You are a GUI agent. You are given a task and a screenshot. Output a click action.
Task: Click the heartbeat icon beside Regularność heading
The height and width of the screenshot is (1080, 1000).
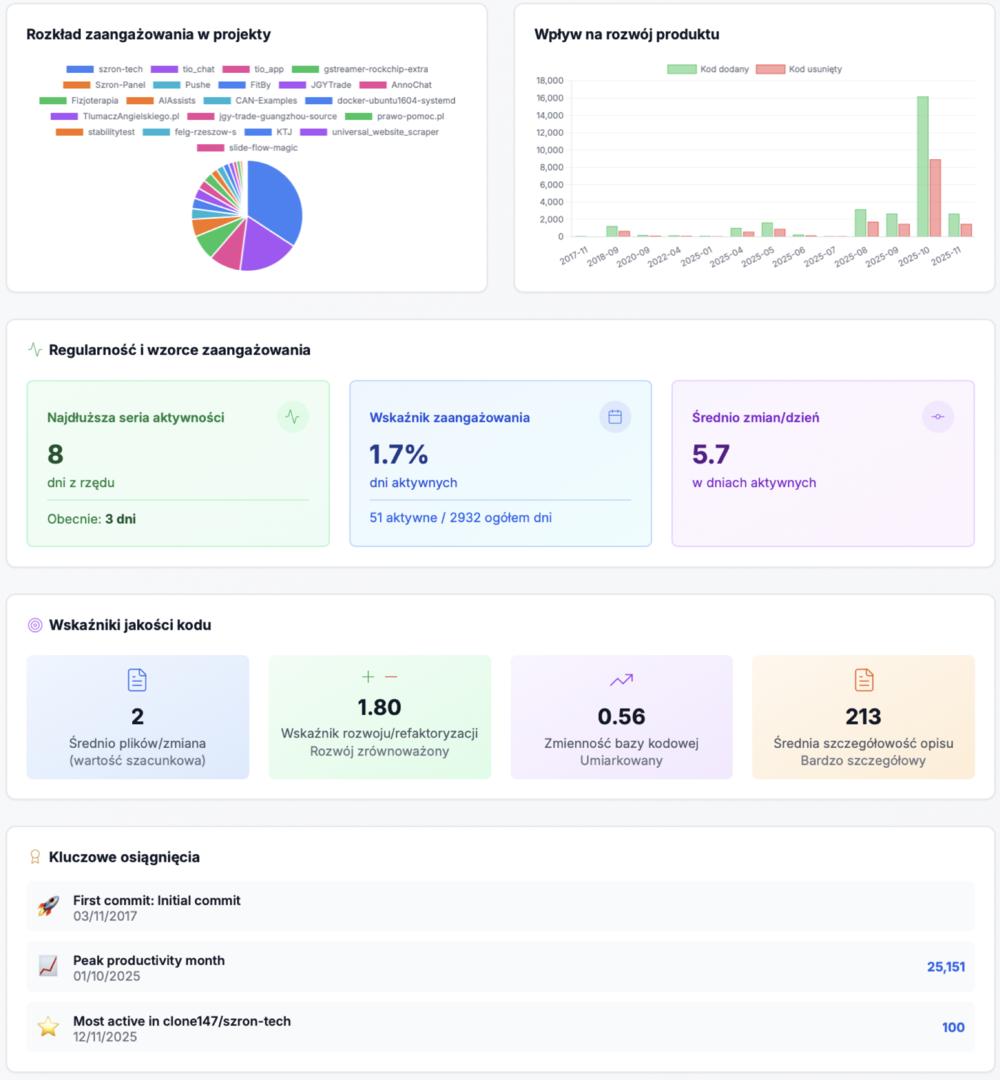(x=33, y=350)
